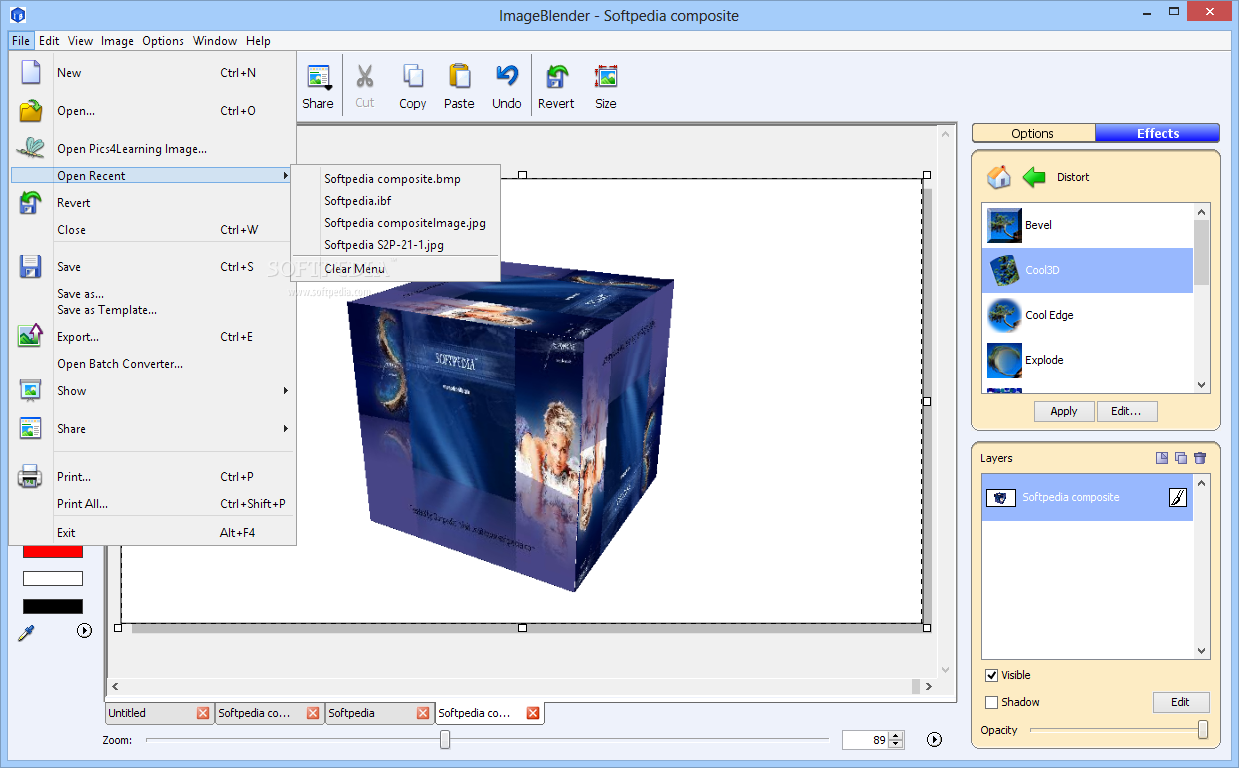
Task: Choose Open Batch Converter... from File menu
Action: 120,364
